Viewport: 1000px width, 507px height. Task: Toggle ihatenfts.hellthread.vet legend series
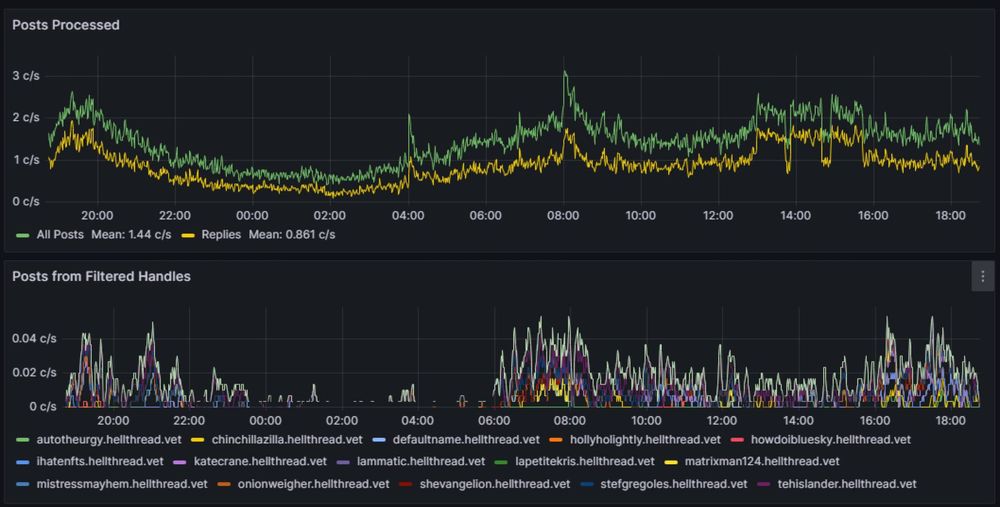tap(100, 461)
